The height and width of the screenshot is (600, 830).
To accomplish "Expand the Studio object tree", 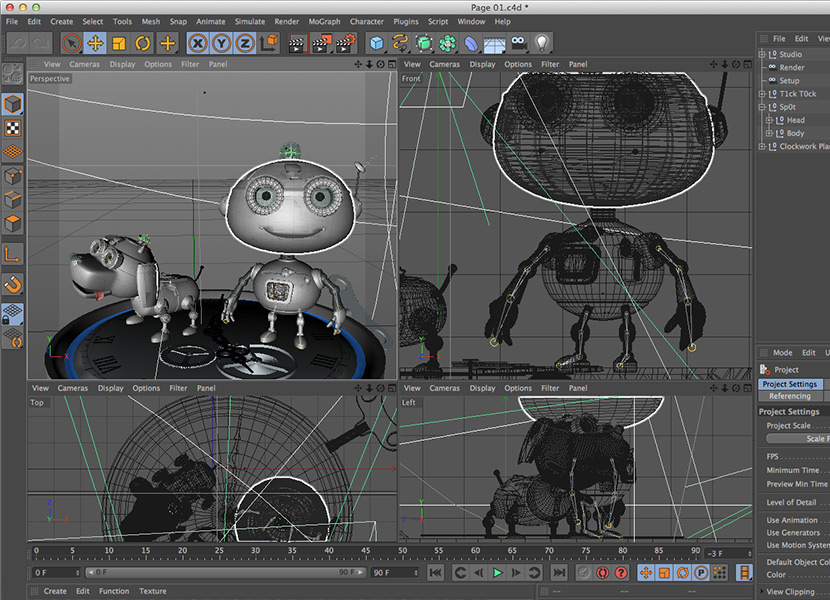I will coord(762,54).
